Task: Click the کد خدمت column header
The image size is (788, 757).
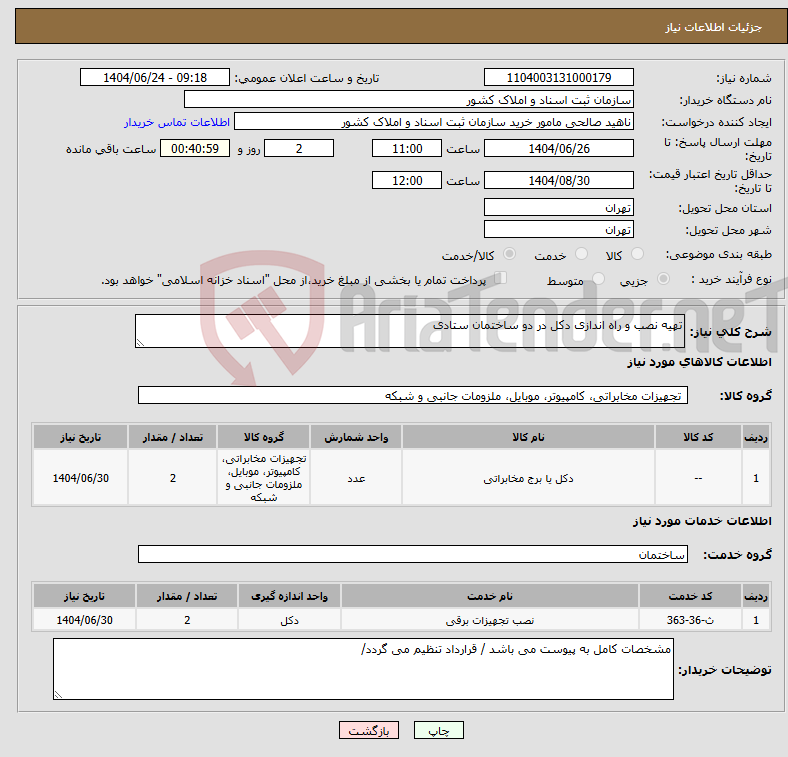Action: pos(690,596)
